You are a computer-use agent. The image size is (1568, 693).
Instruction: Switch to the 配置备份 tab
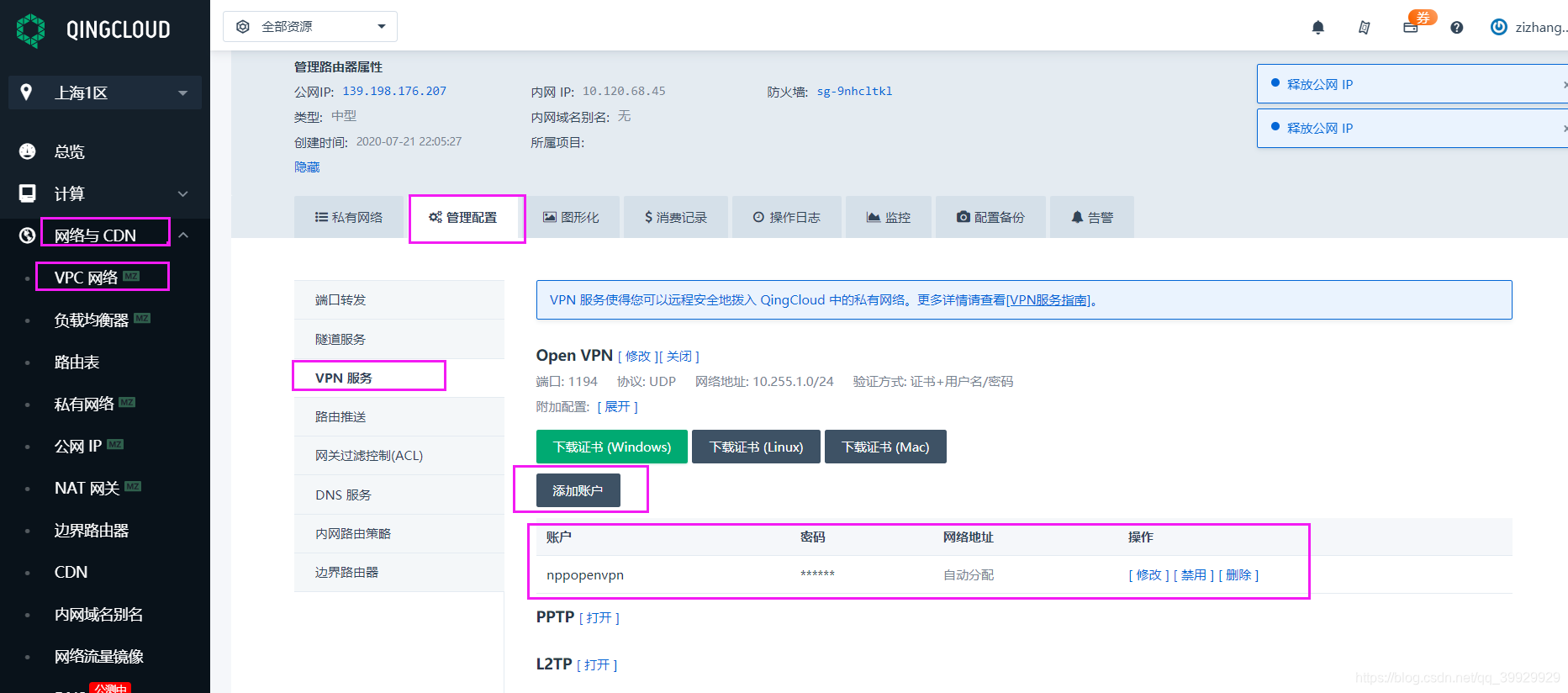tap(990, 217)
